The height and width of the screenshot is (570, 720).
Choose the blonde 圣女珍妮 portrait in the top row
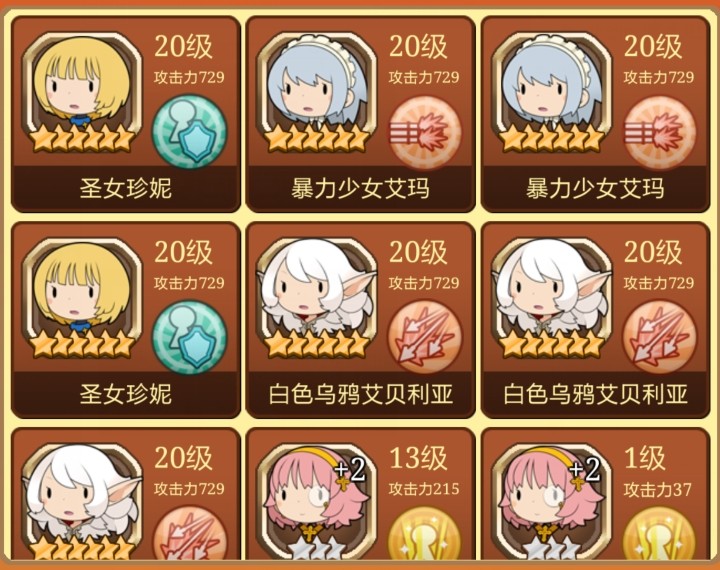click(x=82, y=92)
